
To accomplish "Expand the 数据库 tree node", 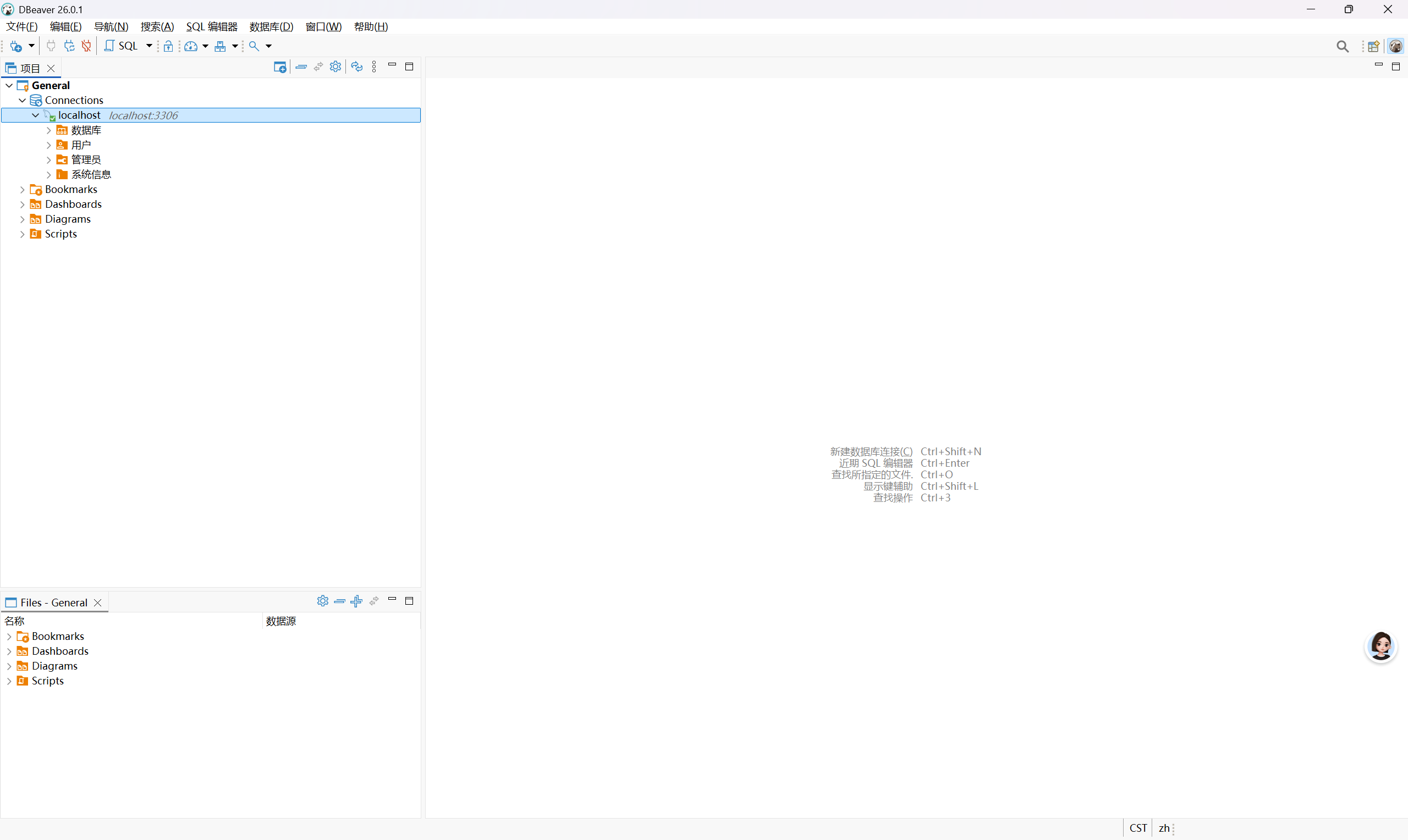I will (x=49, y=130).
